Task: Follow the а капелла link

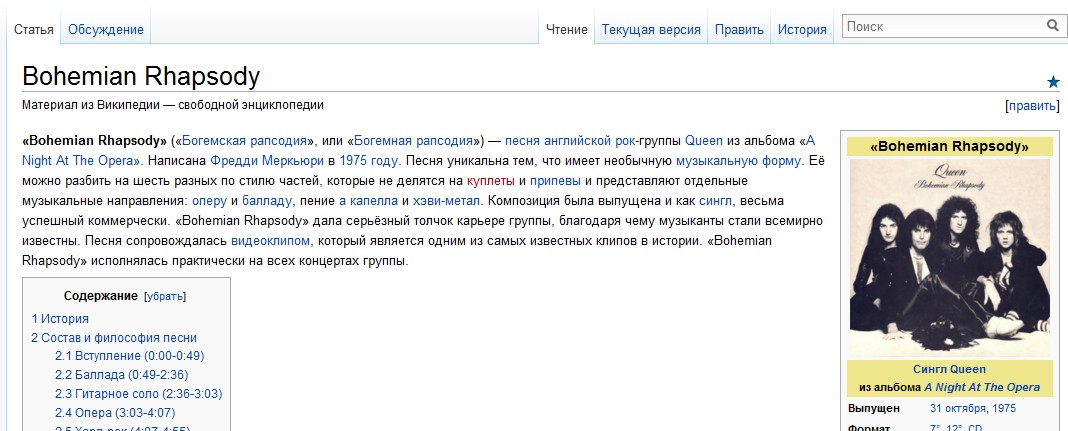Action: [368, 202]
